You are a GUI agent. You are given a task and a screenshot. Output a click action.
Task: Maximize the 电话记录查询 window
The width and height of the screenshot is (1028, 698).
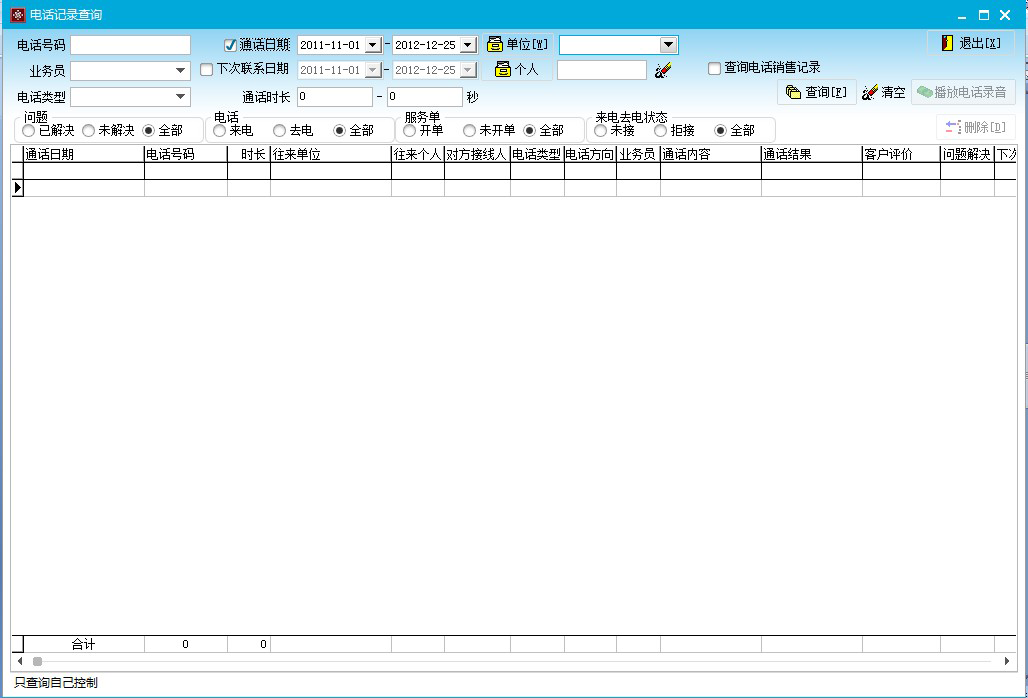pyautogui.click(x=983, y=15)
